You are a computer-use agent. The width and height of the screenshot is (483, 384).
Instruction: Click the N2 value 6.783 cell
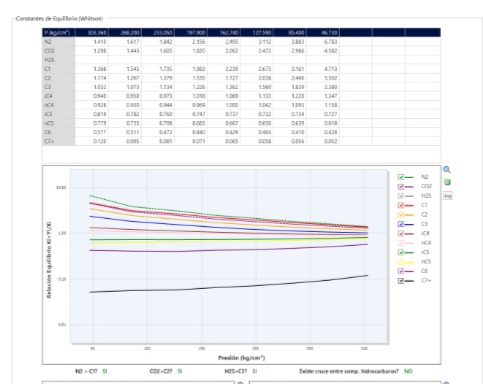click(x=323, y=42)
